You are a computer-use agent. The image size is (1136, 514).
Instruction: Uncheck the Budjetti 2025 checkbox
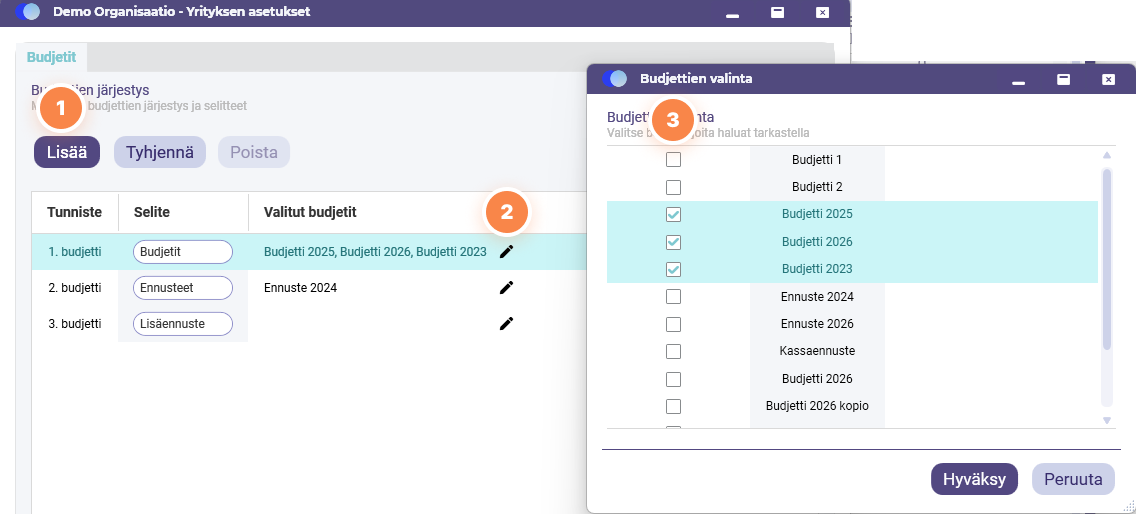pos(673,215)
